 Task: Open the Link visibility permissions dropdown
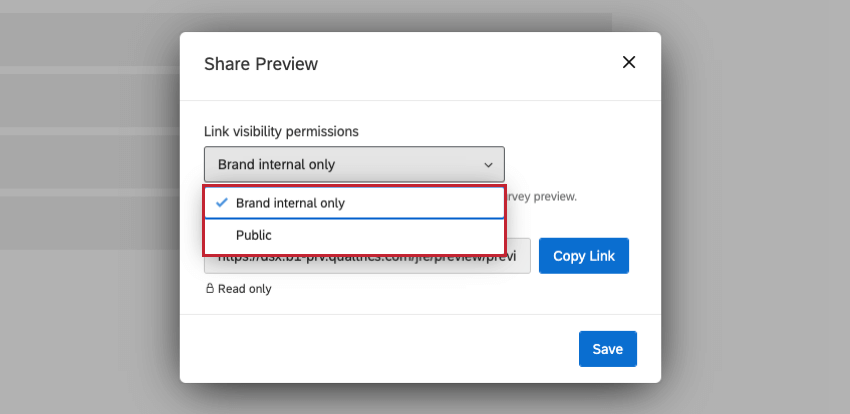click(x=354, y=164)
